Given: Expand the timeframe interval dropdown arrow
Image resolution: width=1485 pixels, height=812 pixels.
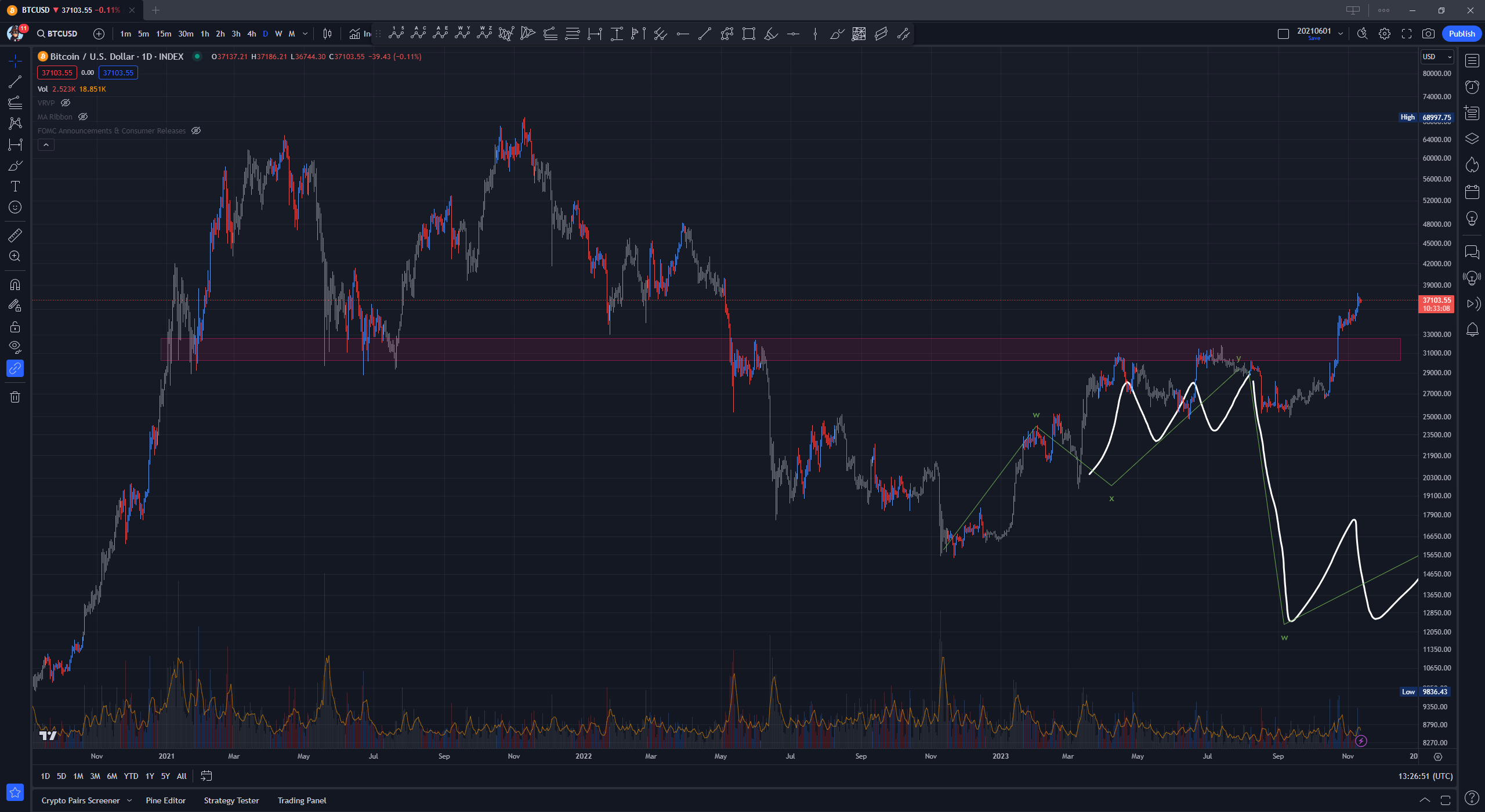Looking at the screenshot, I should tap(305, 34).
